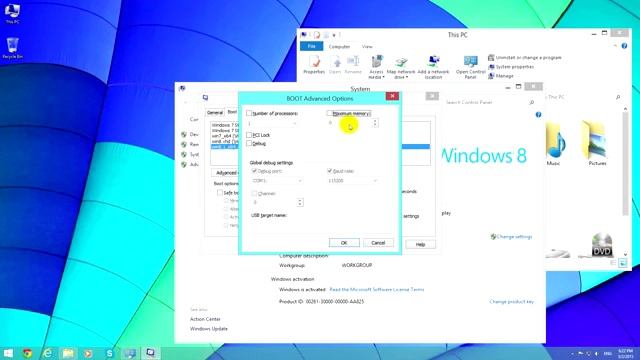640x360 pixels.
Task: Toggle the Baud rate checkbox
Action: click(x=330, y=171)
